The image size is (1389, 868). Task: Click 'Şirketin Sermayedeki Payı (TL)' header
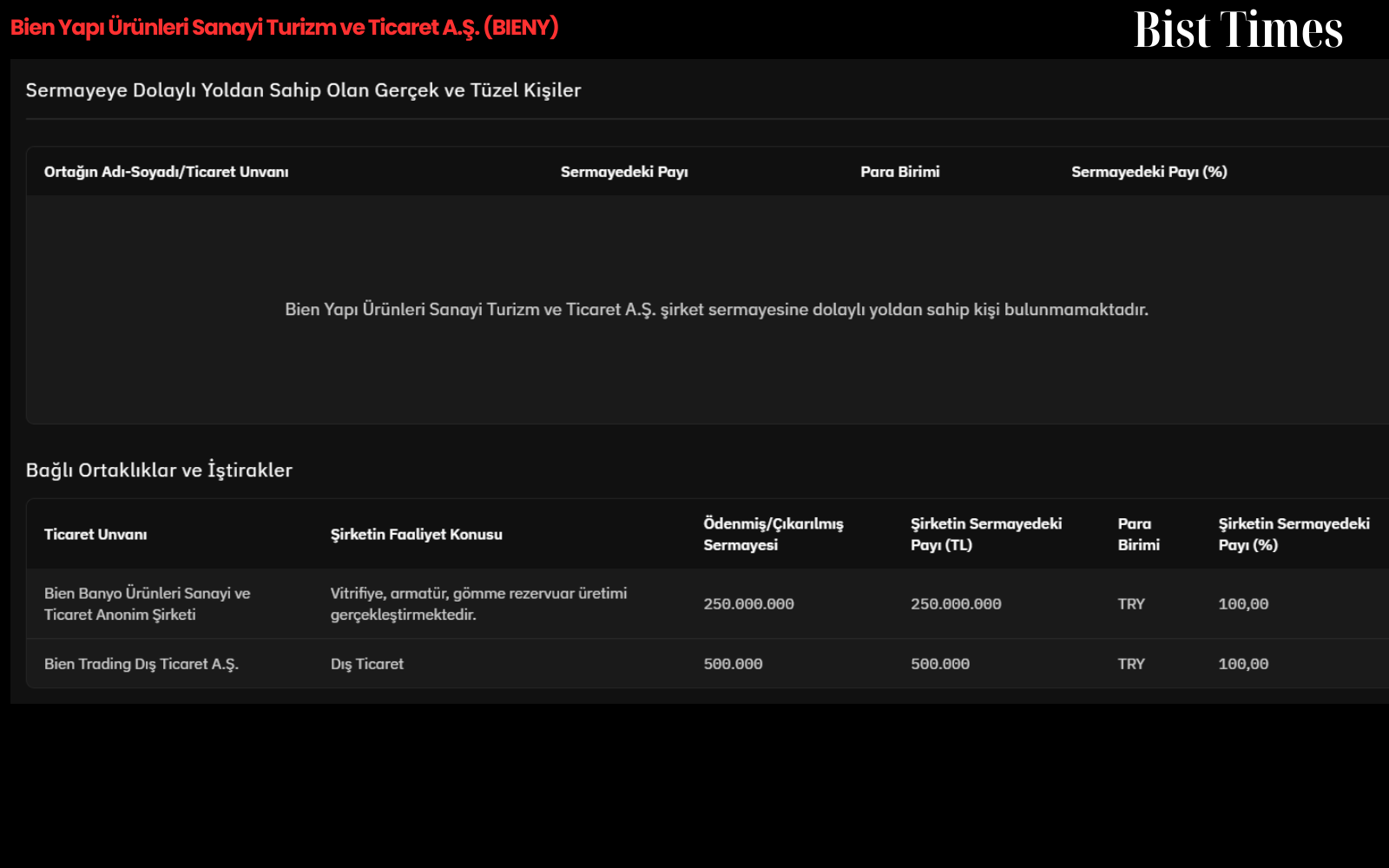986,535
